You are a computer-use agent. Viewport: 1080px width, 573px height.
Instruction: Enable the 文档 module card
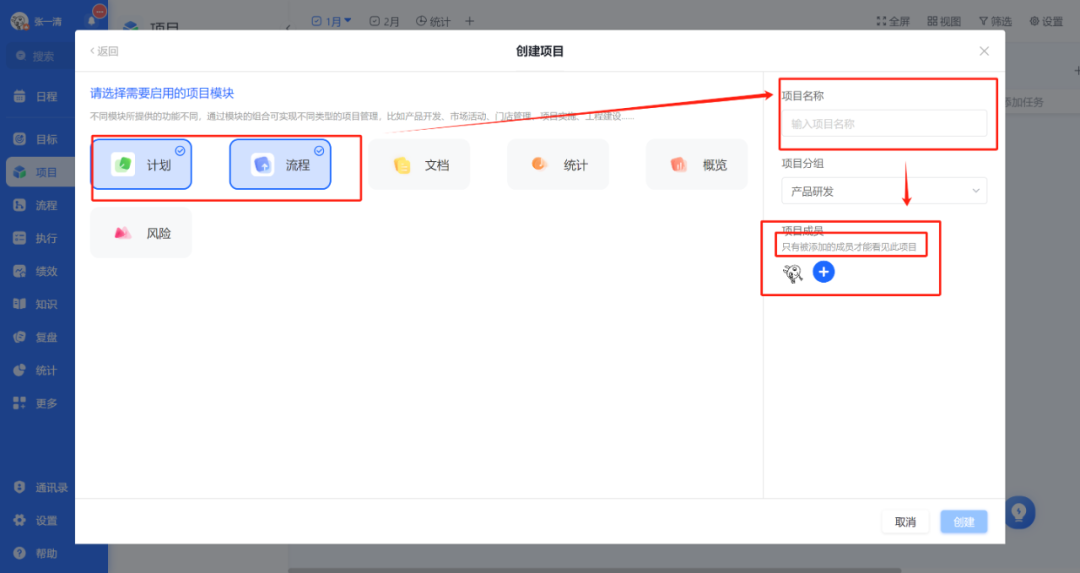tap(419, 165)
